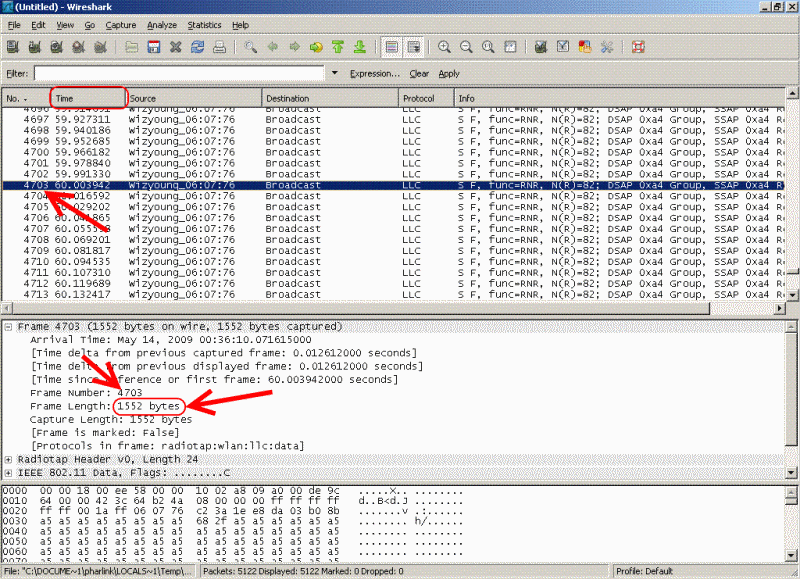Close this capture file X icon
The width and height of the screenshot is (800, 579).
point(176,47)
